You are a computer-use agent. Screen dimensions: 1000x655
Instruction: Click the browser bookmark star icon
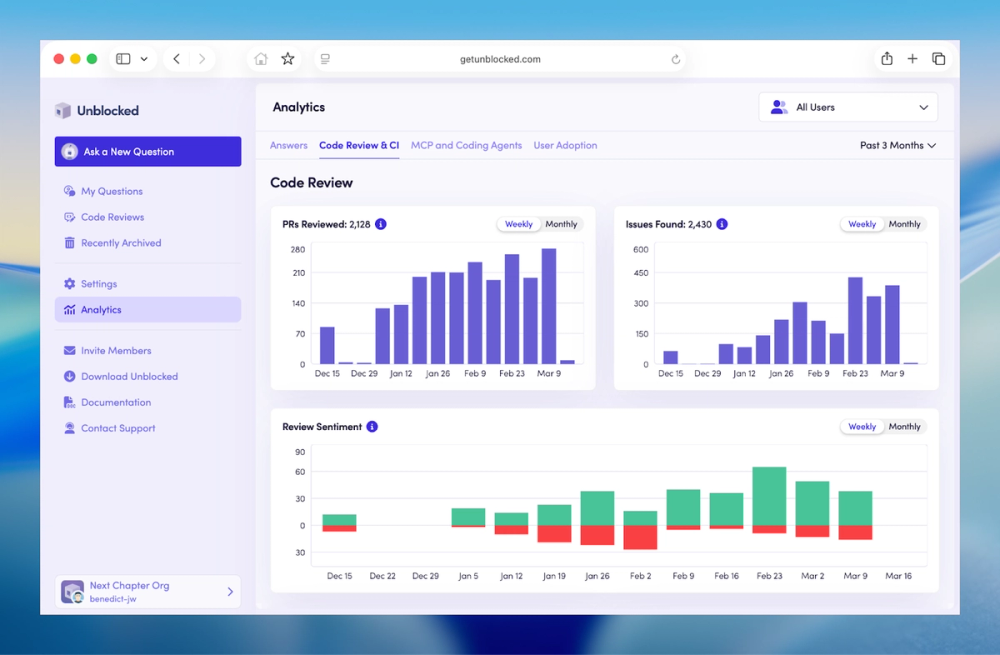[288, 59]
